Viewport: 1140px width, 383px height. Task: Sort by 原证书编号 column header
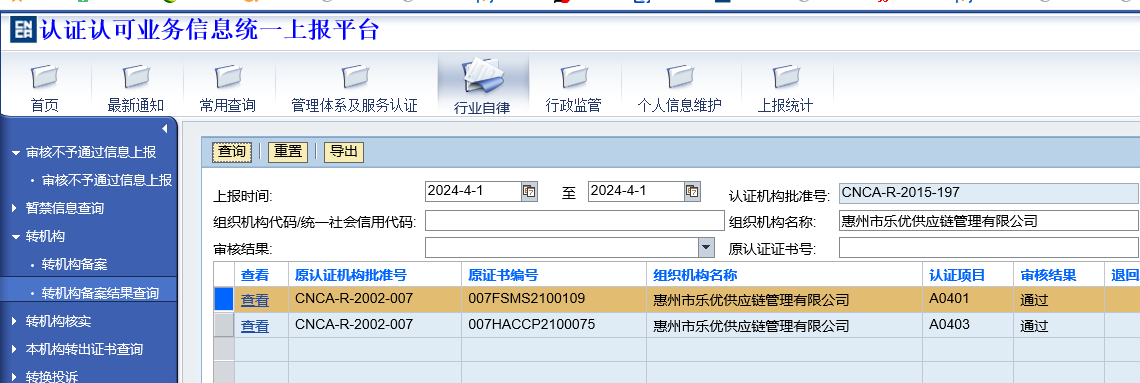503,275
